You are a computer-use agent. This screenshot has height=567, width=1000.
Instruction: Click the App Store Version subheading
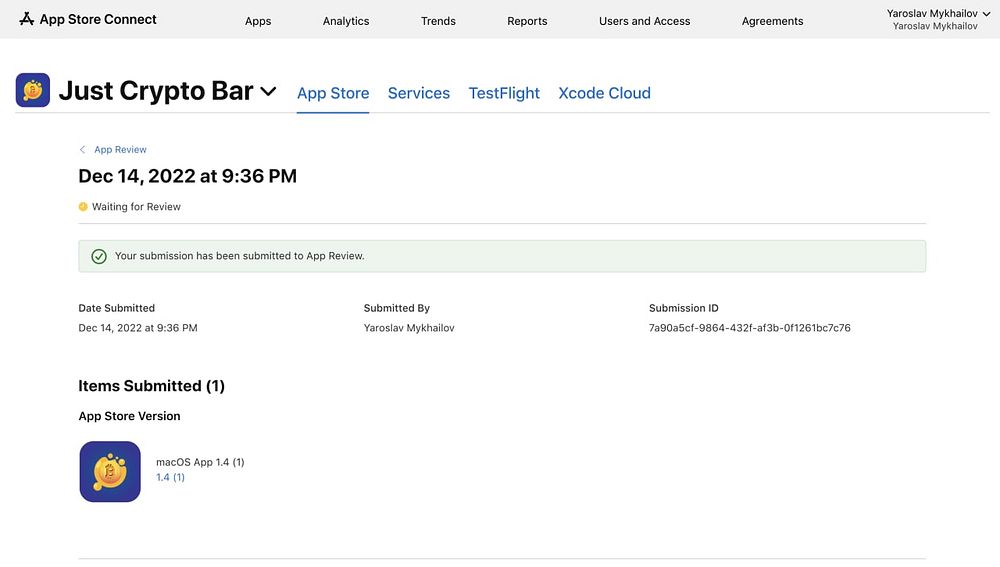coord(129,416)
